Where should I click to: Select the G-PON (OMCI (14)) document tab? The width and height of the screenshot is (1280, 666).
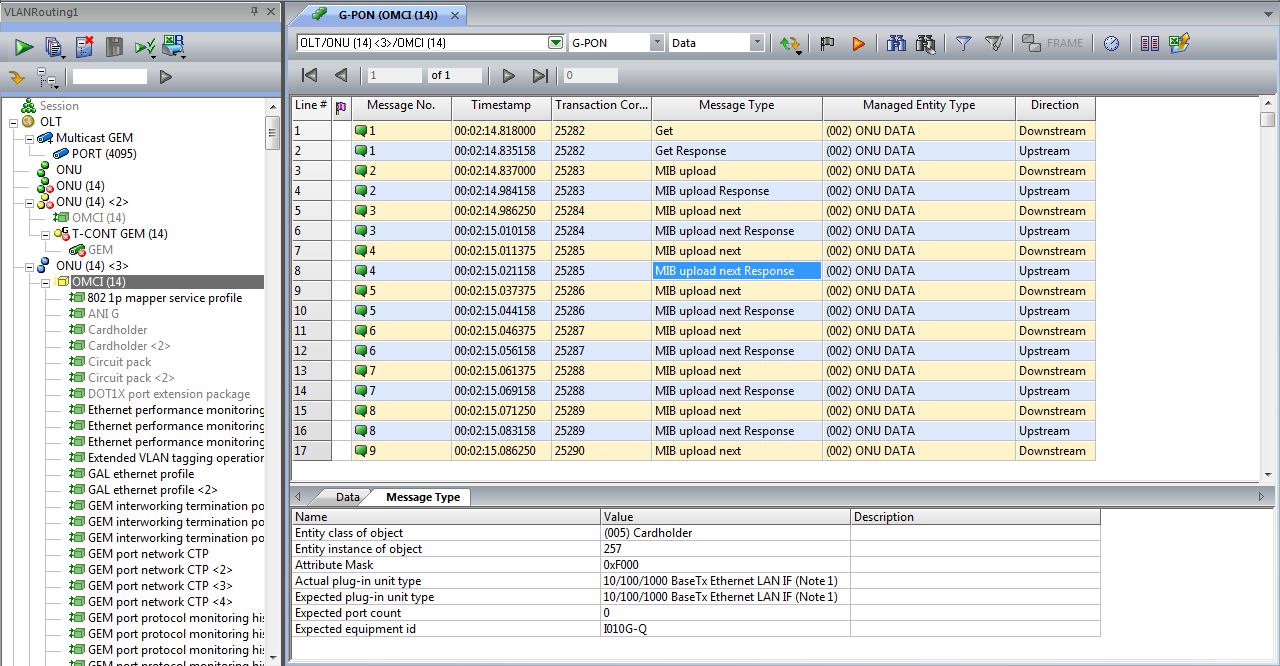(388, 15)
